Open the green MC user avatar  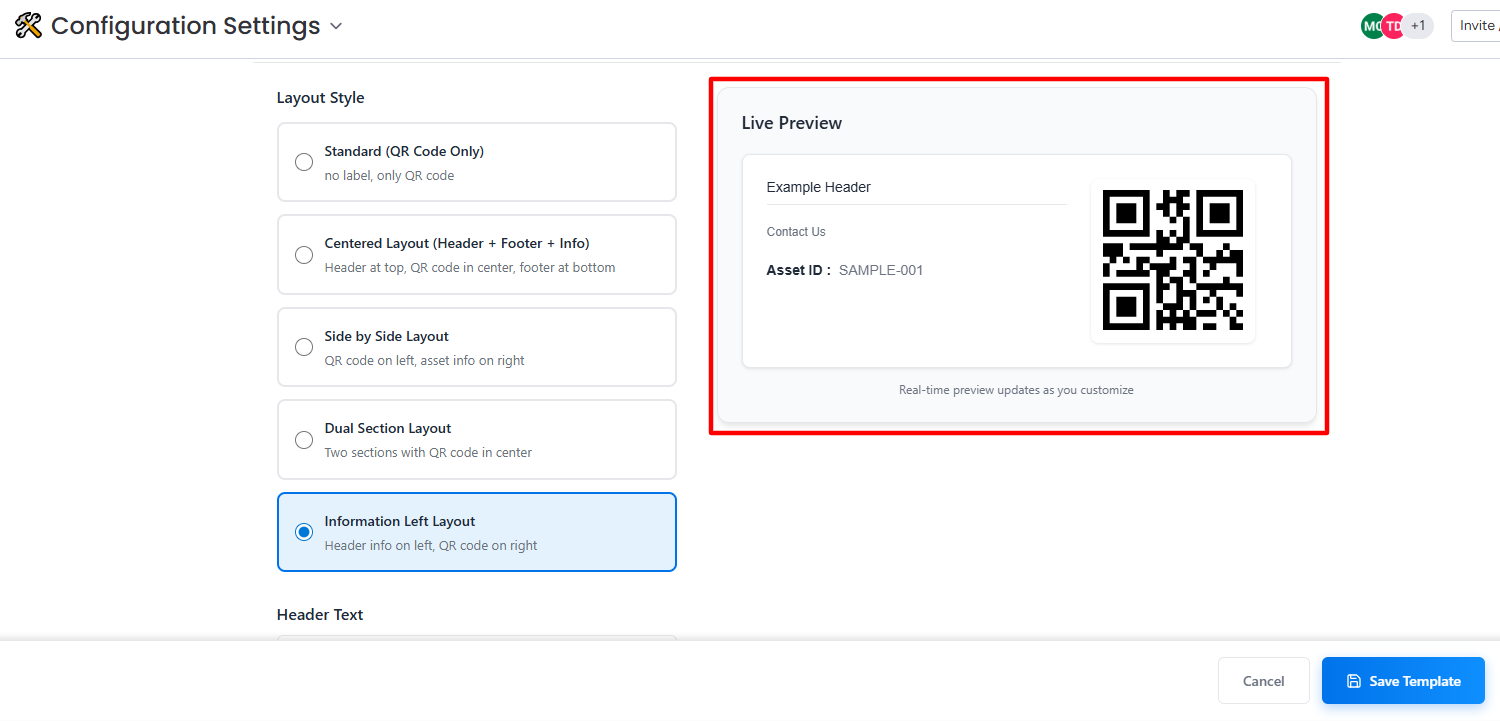[1372, 26]
